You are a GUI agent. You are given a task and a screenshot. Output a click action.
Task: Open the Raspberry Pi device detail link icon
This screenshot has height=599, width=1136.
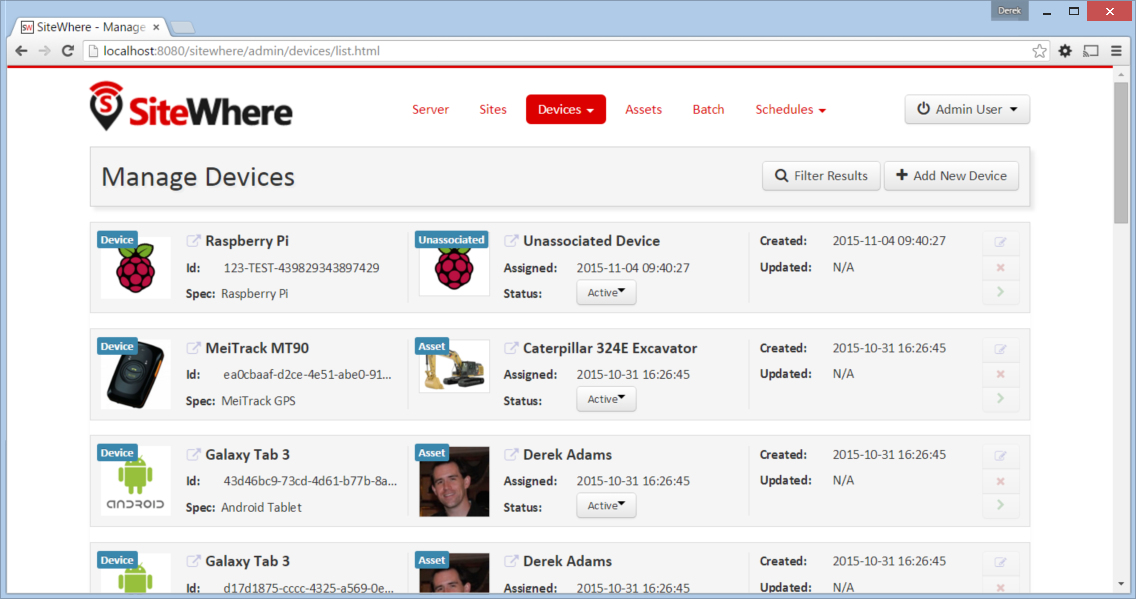pyautogui.click(x=193, y=241)
